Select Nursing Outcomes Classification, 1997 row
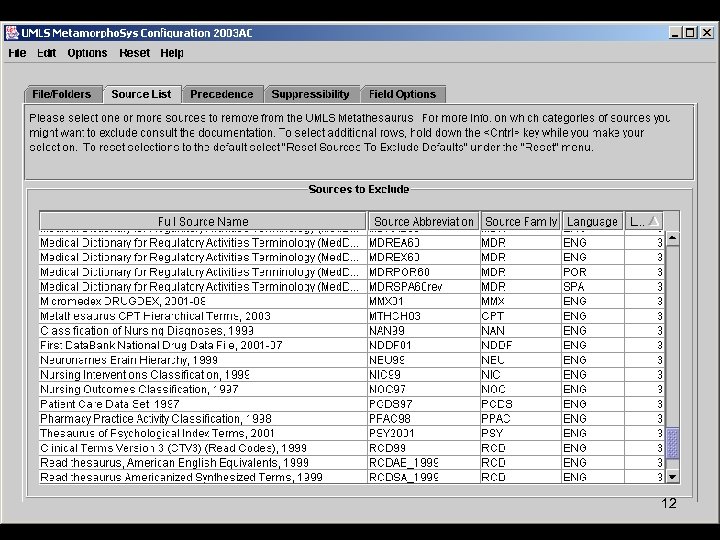The height and width of the screenshot is (540, 720). tap(352, 389)
